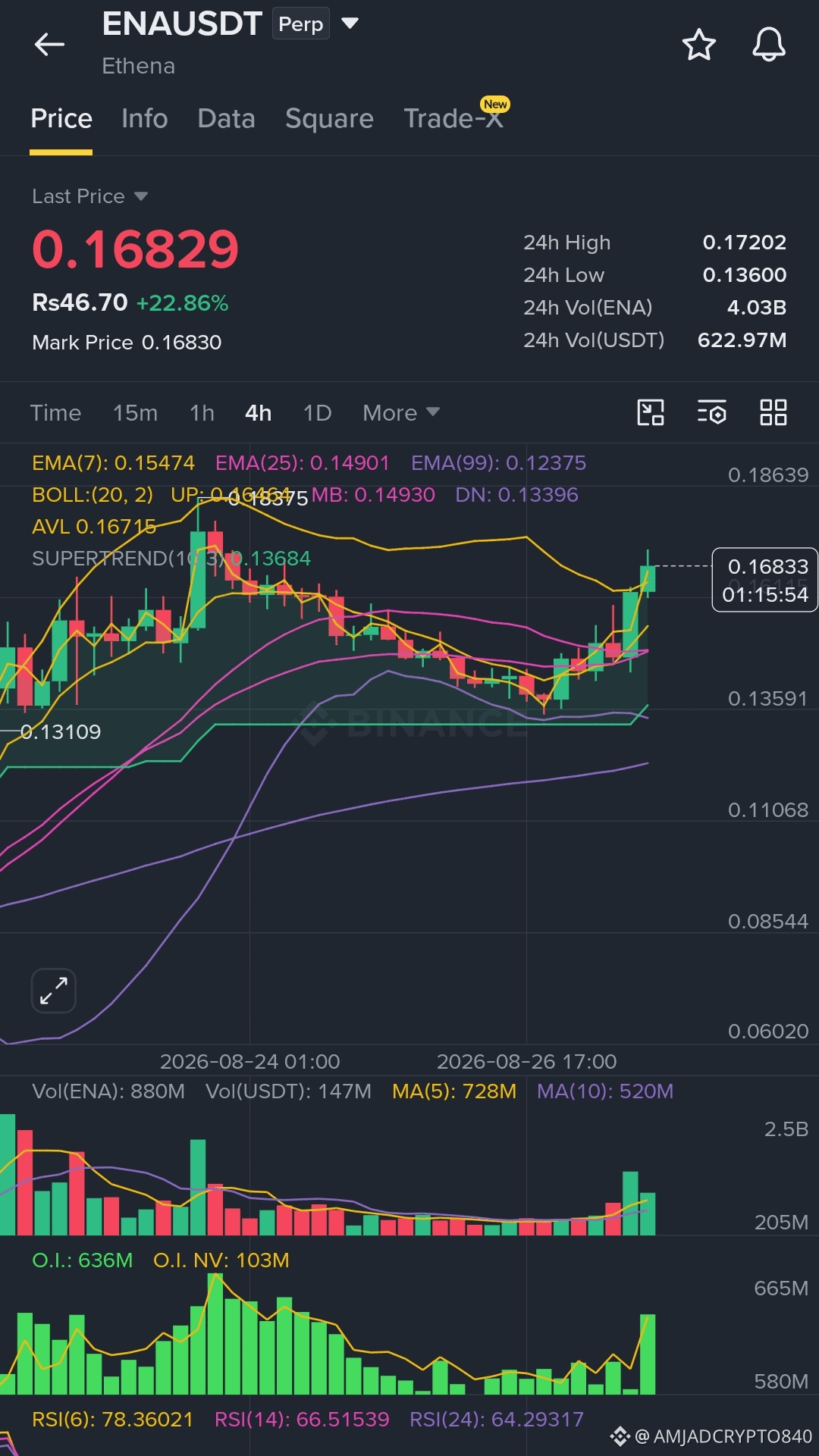Screen dimensions: 819x1456
Task: Open the Data tab
Action: click(226, 119)
